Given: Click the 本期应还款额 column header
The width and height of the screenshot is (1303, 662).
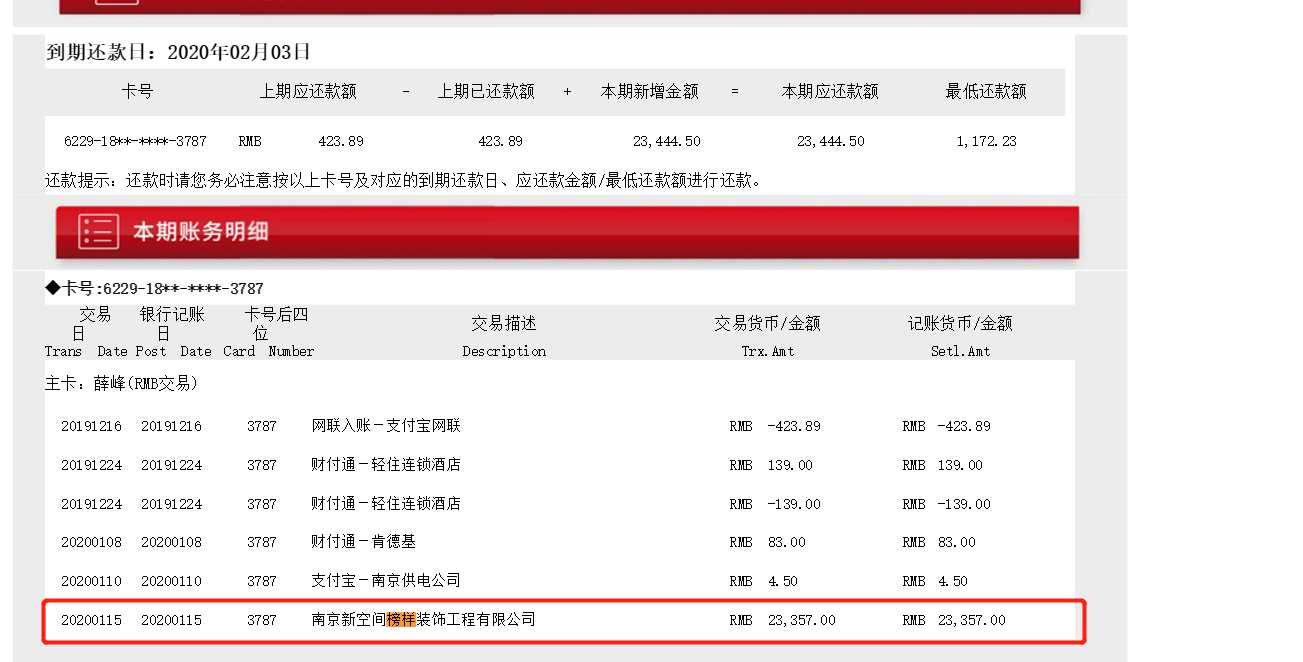Looking at the screenshot, I should pyautogui.click(x=830, y=91).
